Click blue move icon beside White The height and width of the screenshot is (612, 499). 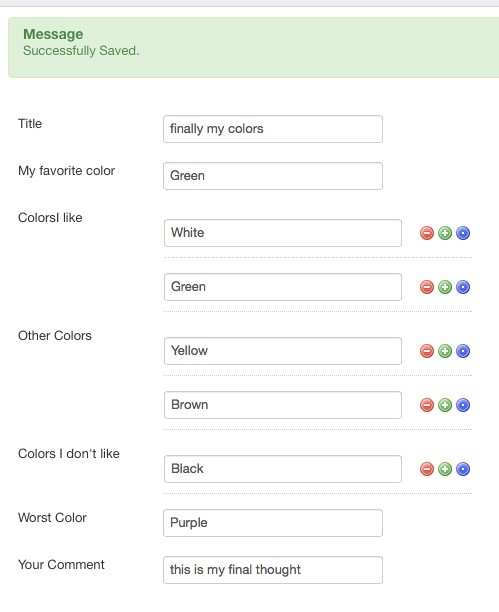coord(463,233)
